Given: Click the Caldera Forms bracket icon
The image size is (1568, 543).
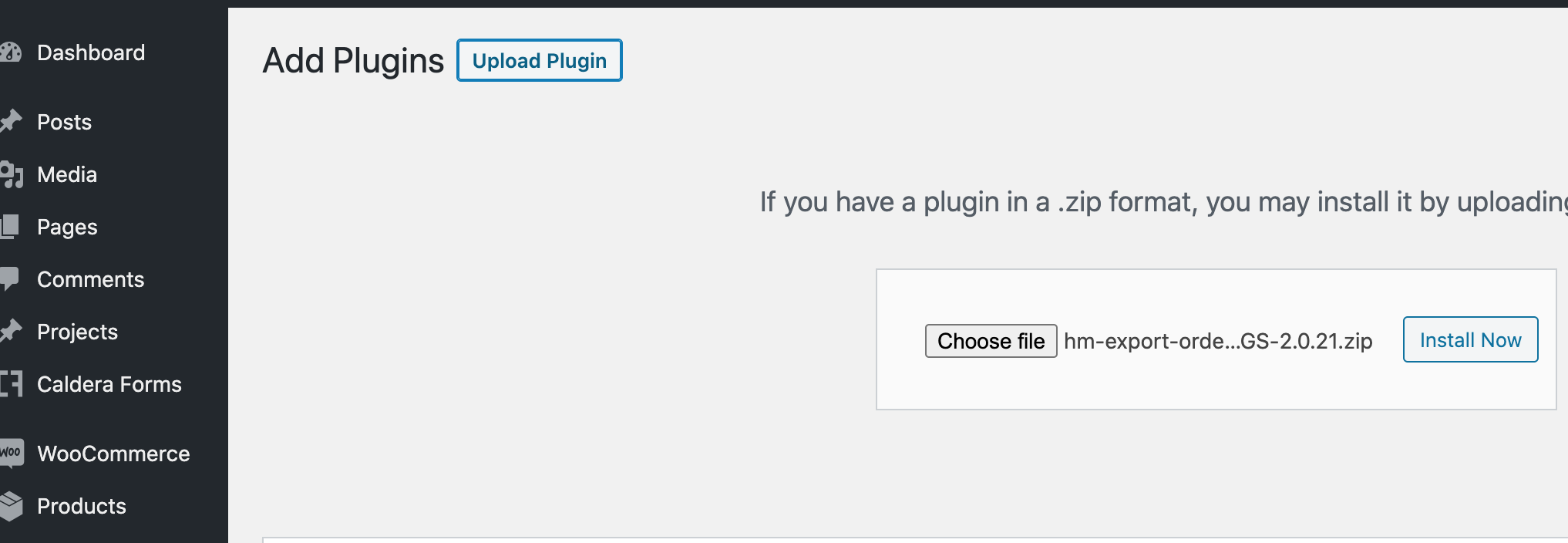Looking at the screenshot, I should [x=11, y=384].
